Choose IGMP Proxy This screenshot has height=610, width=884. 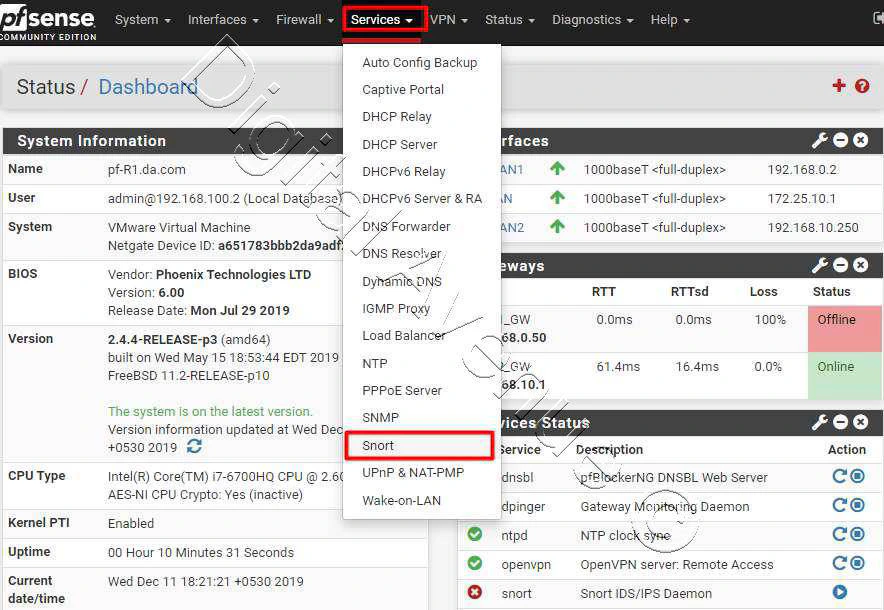click(x=421, y=308)
